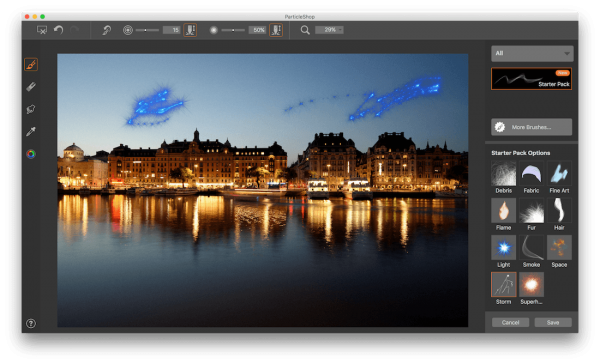Screen dimensions: 600x364
Task: Choose the Starter Pack brush pack
Action: coord(532,79)
